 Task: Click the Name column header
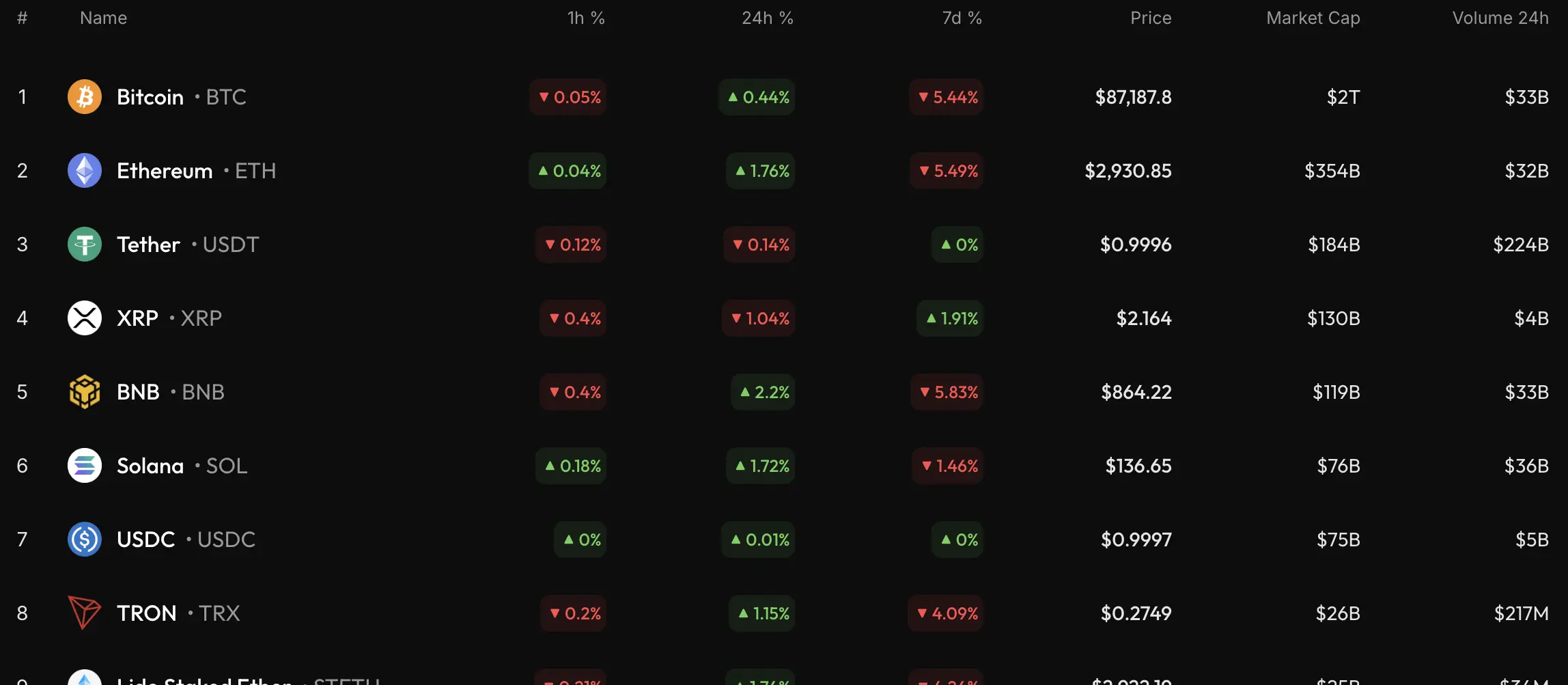[103, 18]
